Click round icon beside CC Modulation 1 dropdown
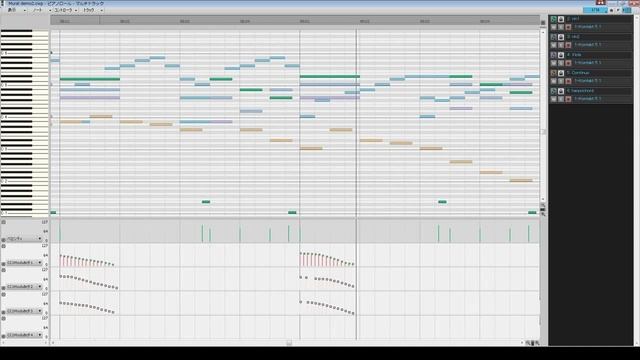This screenshot has width=640, height=360. click(3, 264)
